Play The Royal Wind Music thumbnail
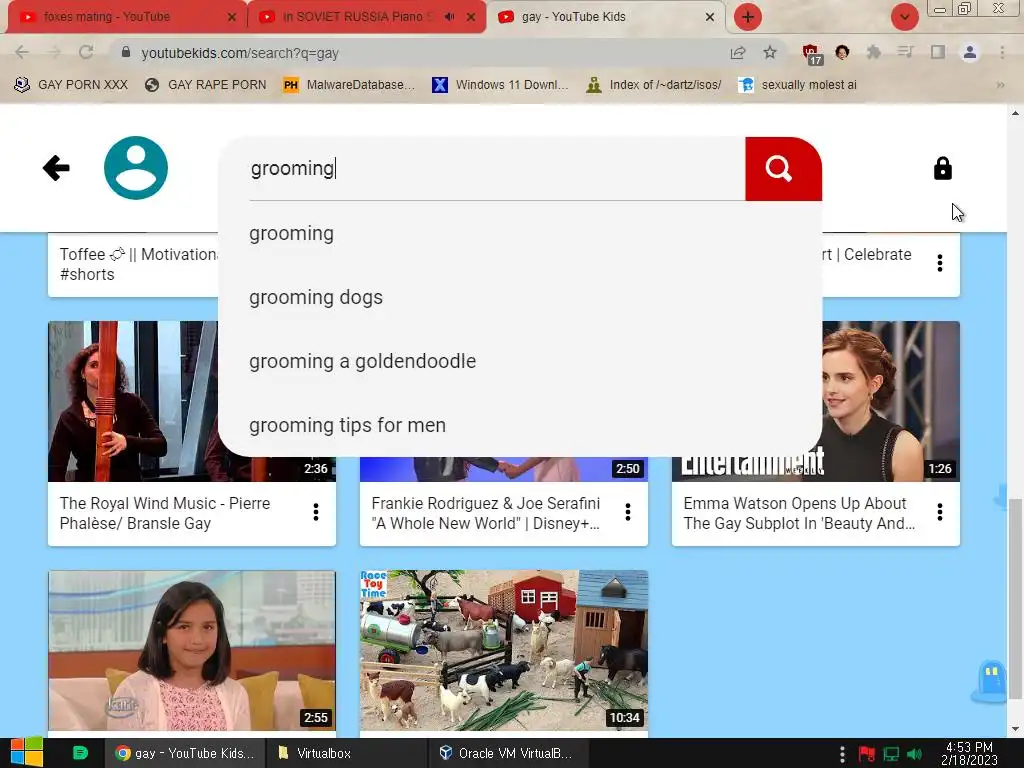This screenshot has height=768, width=1024. click(131, 401)
